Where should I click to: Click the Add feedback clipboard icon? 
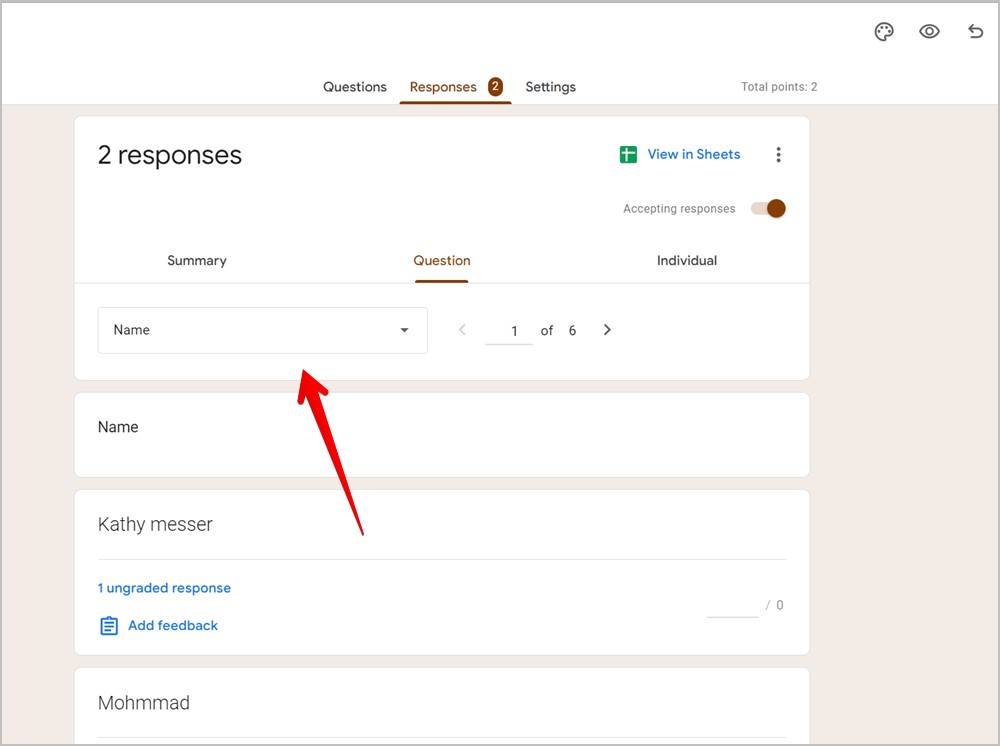(109, 625)
